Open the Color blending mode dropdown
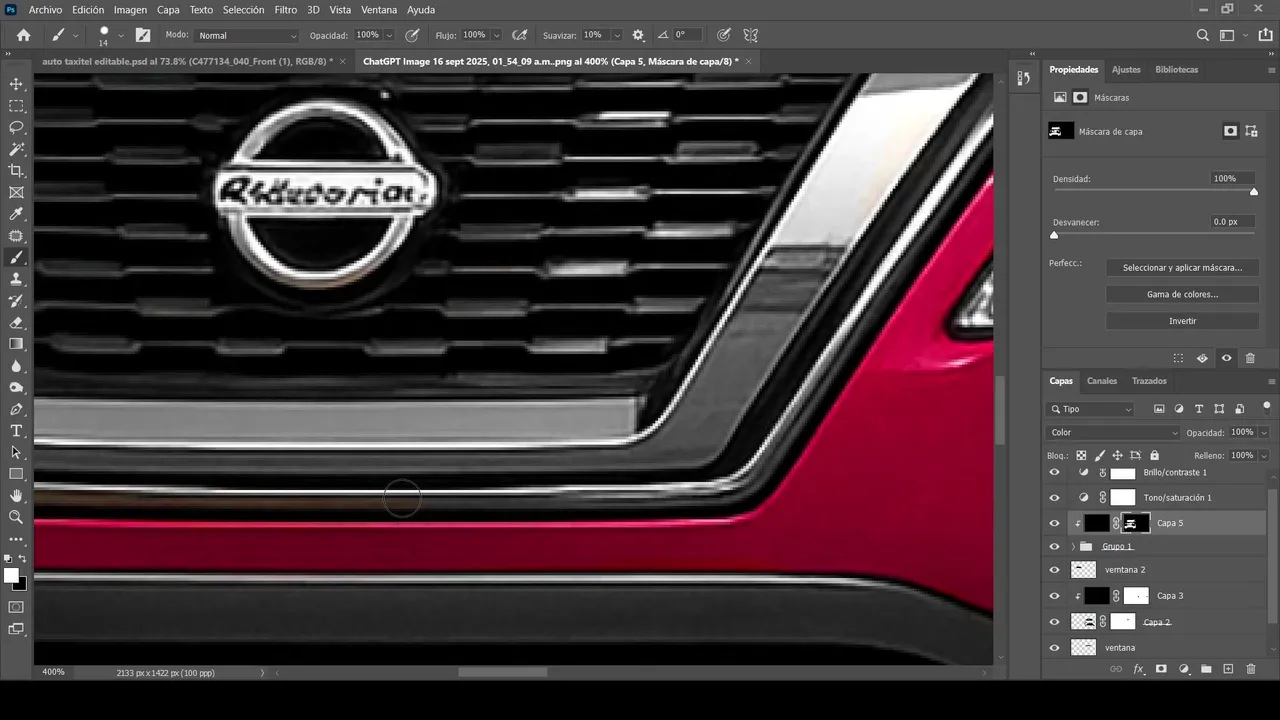Viewport: 1280px width, 720px height. (1113, 433)
